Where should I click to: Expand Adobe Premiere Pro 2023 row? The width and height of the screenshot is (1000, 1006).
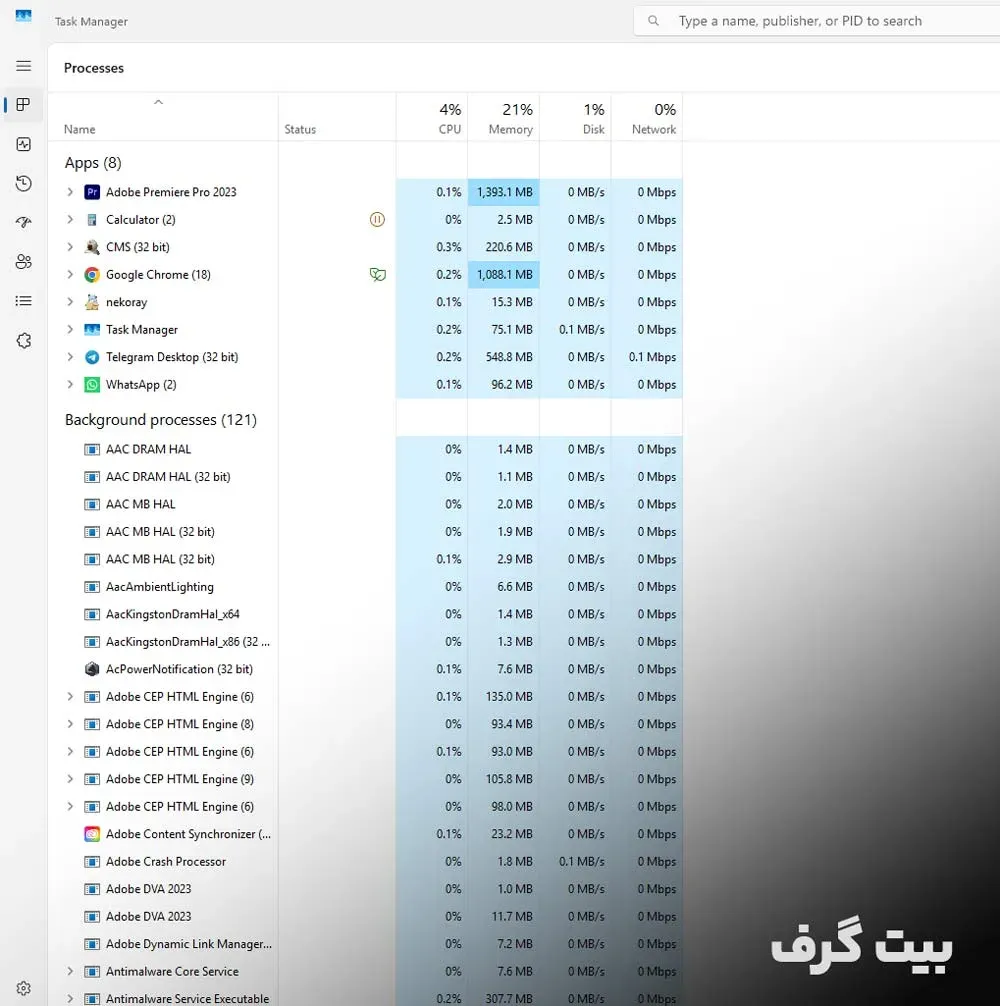pos(70,192)
